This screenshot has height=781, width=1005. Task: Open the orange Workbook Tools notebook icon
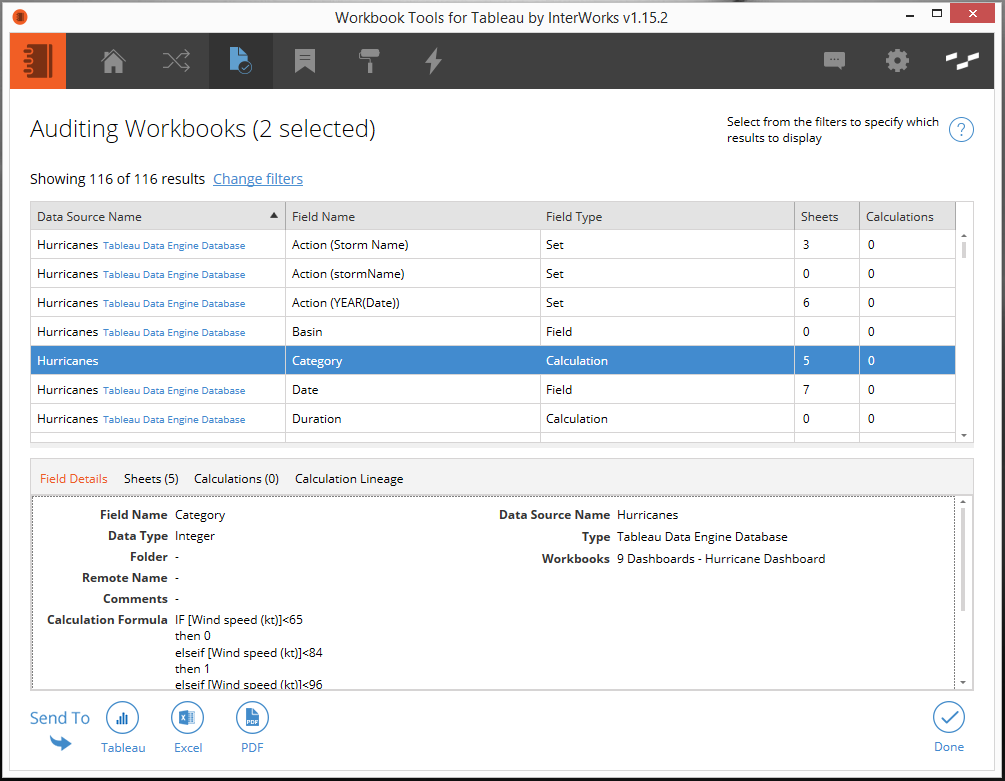tap(38, 61)
